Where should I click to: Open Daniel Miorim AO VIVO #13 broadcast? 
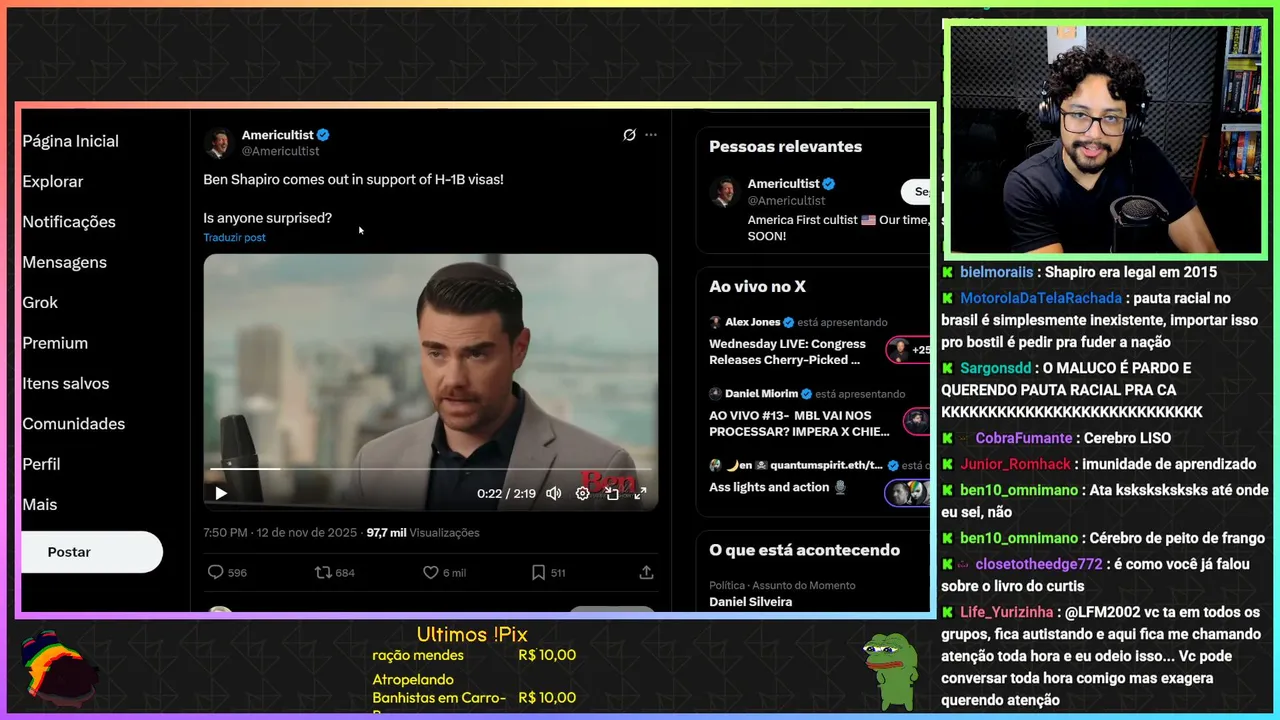pyautogui.click(x=799, y=423)
